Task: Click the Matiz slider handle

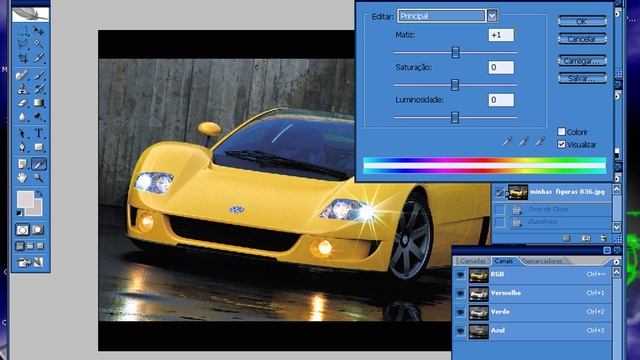Action: (456, 52)
